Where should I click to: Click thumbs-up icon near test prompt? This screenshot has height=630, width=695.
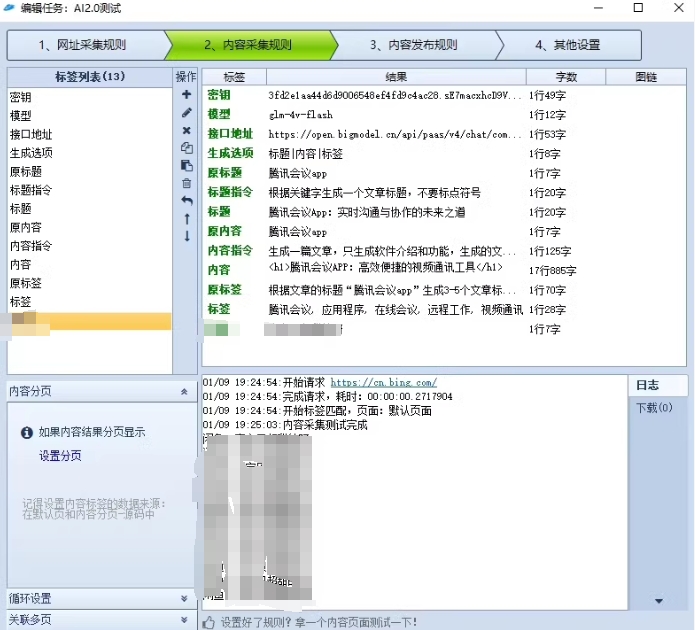pyautogui.click(x=209, y=622)
